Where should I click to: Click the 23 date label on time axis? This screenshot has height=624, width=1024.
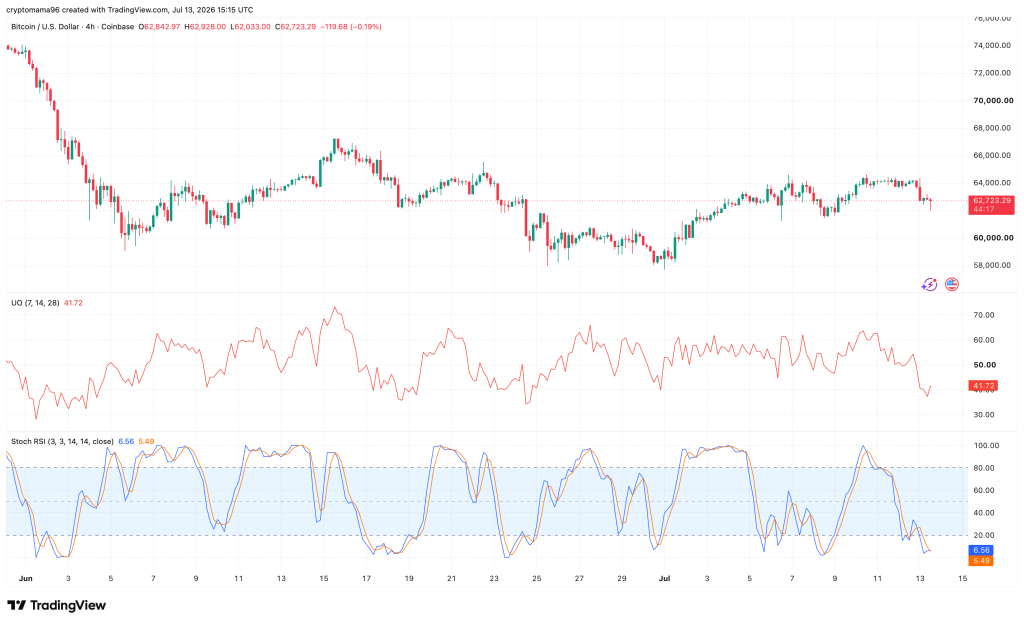[494, 578]
